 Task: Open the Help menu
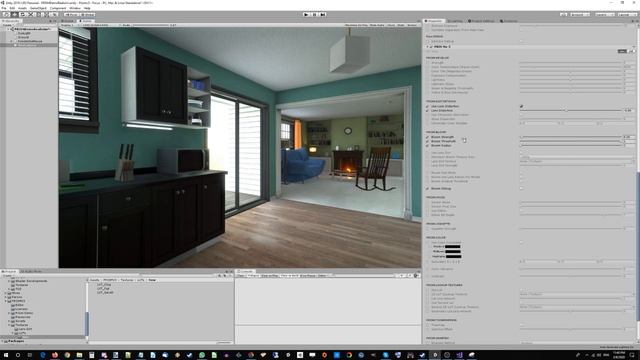87,8
